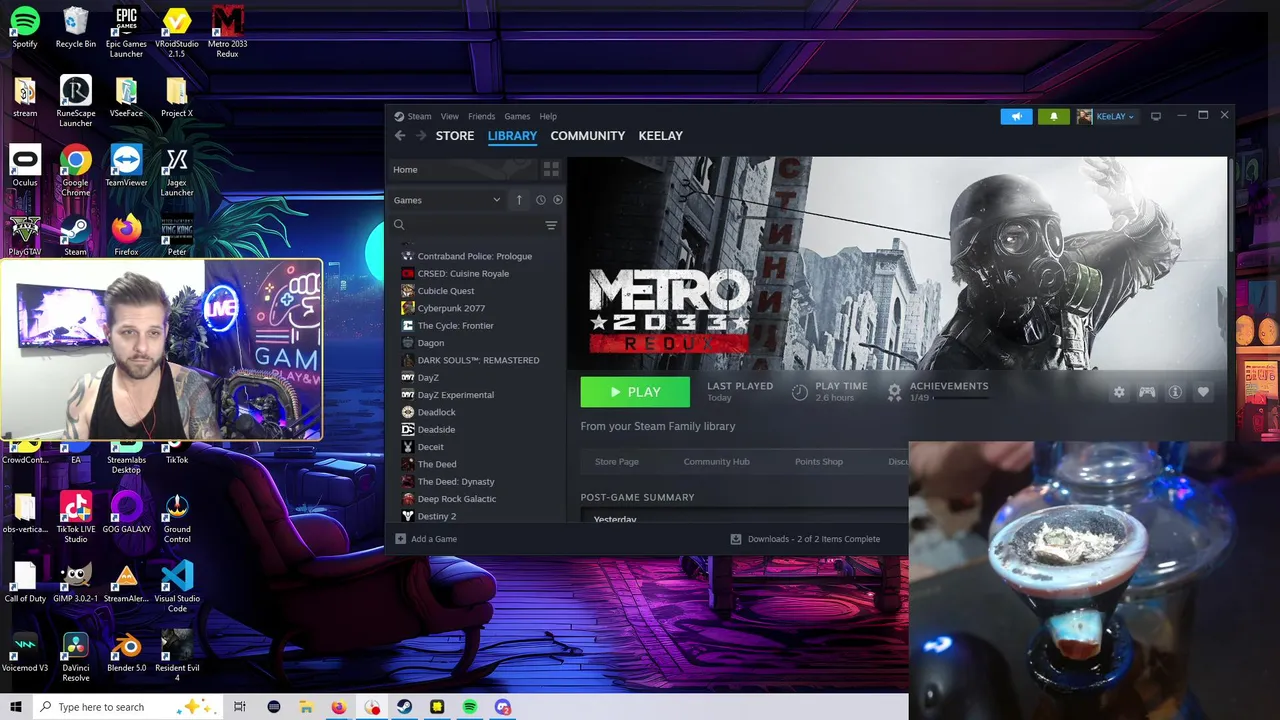Open Epic Games Launcher desktop icon
1280x720 pixels.
click(126, 32)
